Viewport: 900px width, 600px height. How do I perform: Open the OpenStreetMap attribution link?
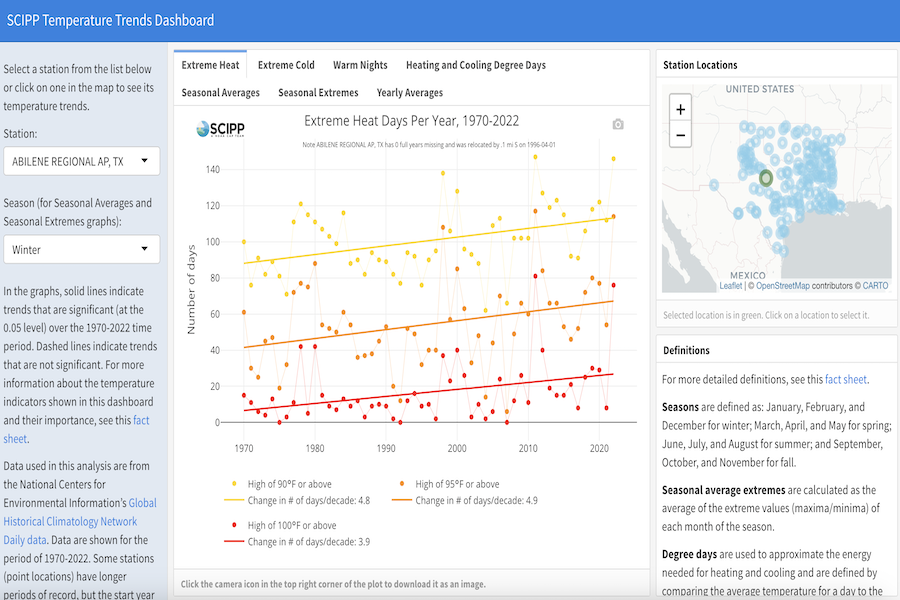[782, 285]
